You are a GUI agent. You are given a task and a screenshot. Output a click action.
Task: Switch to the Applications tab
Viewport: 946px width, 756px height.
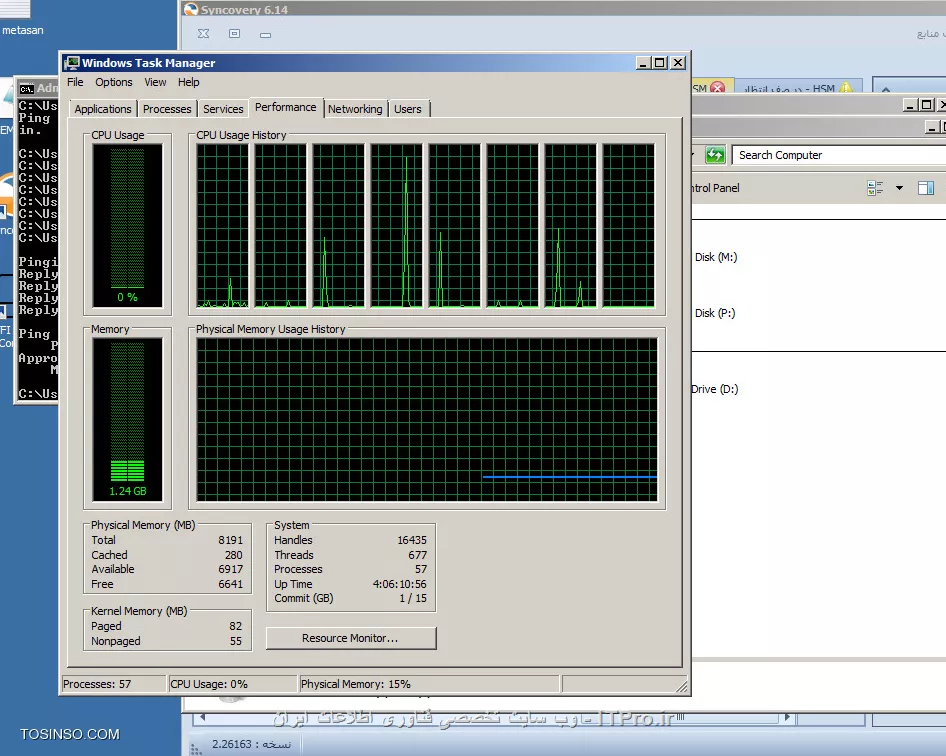click(103, 109)
